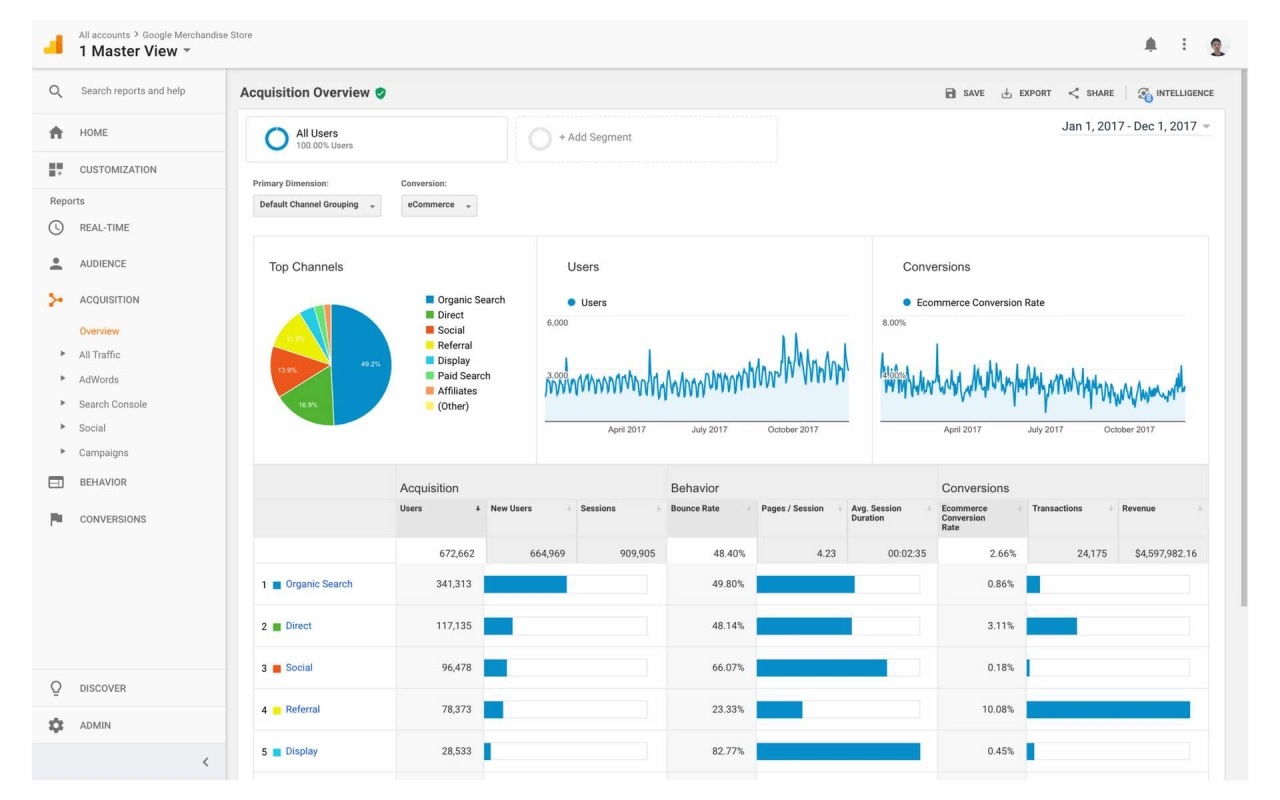
Task: Open the Direct channel link
Action: pyautogui.click(x=298, y=626)
